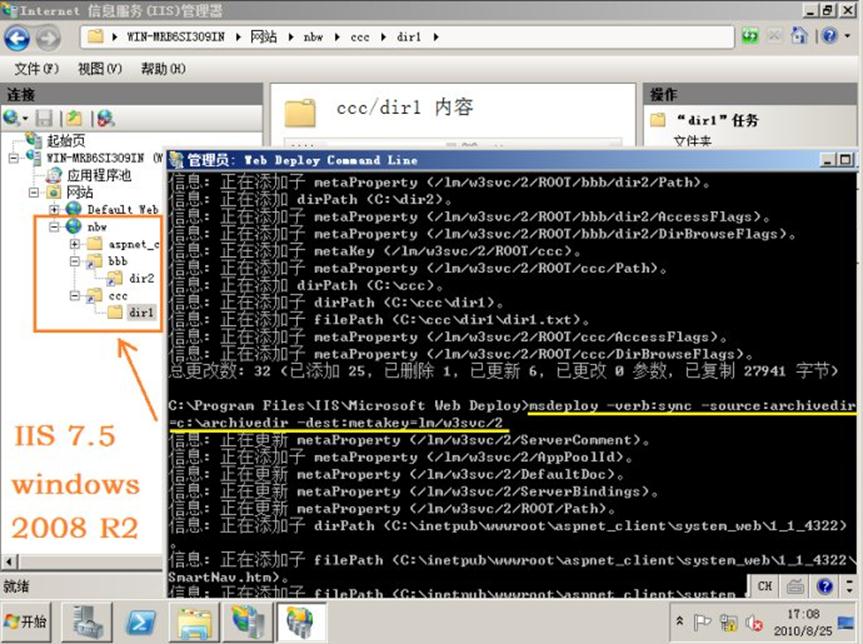Click the Web Deploy Command Line title bar icon

tap(176, 160)
